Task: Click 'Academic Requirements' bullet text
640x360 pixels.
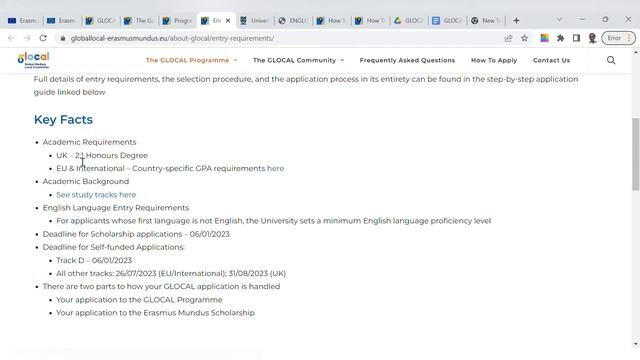Action: [x=89, y=142]
